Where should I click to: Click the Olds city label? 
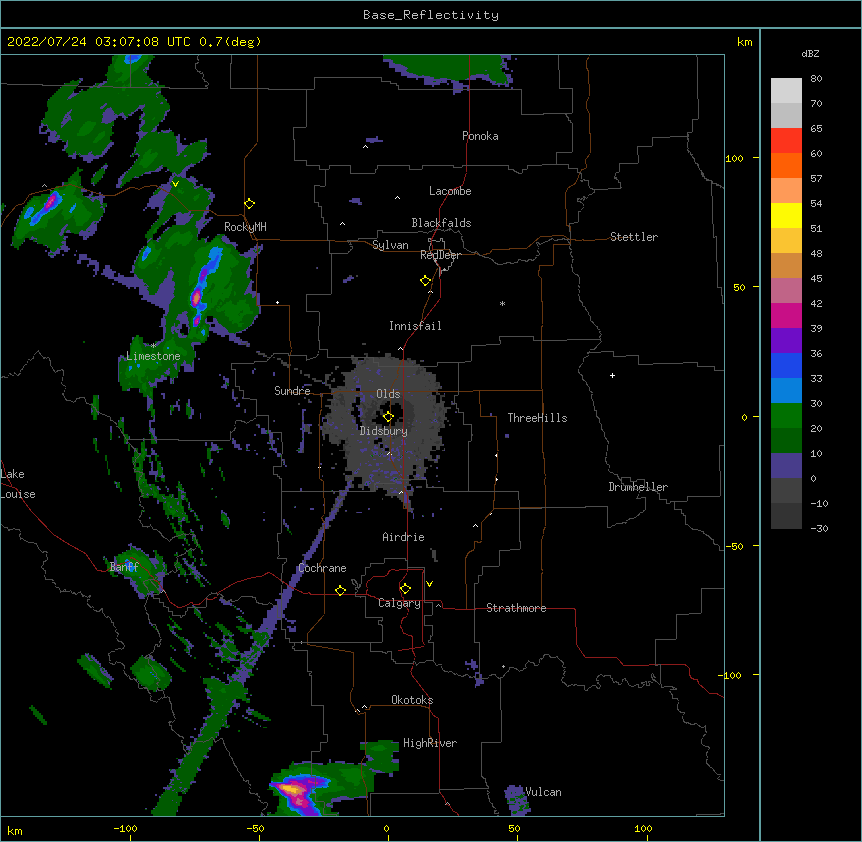[388, 394]
